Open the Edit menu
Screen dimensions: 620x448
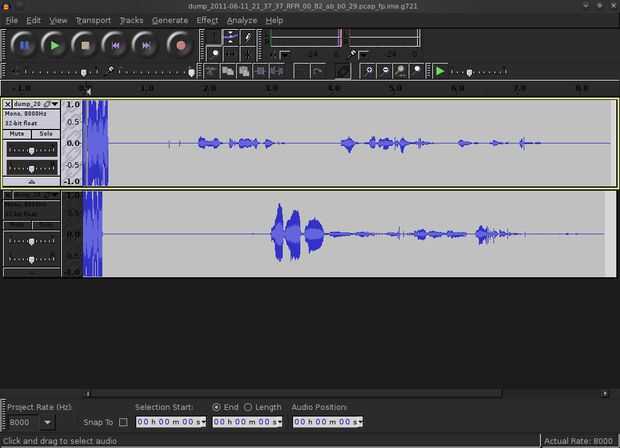point(33,20)
